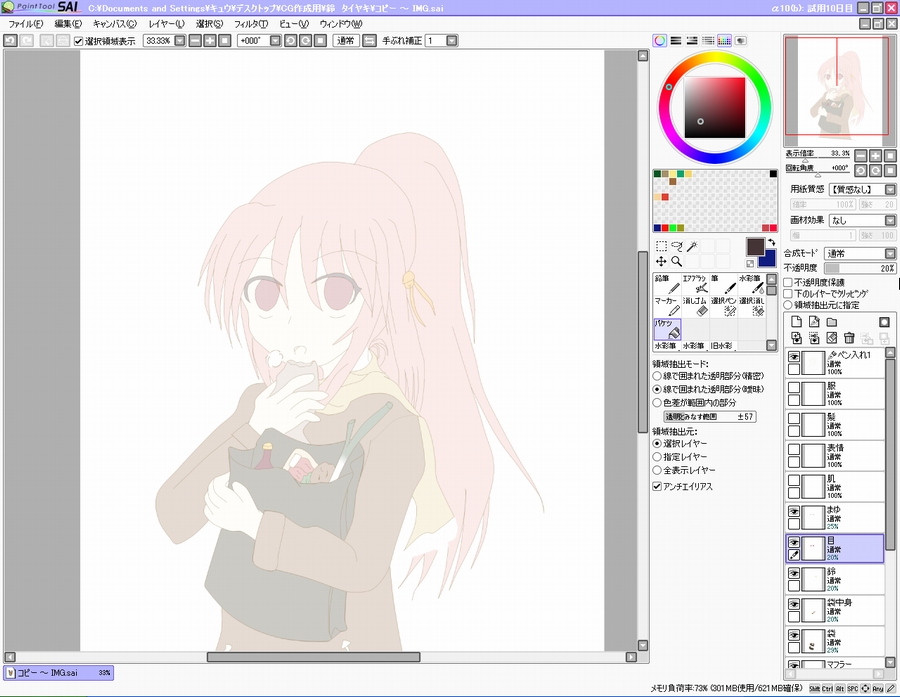Open the 合成モード blending mode dropdown
The height and width of the screenshot is (697, 900).
point(890,253)
